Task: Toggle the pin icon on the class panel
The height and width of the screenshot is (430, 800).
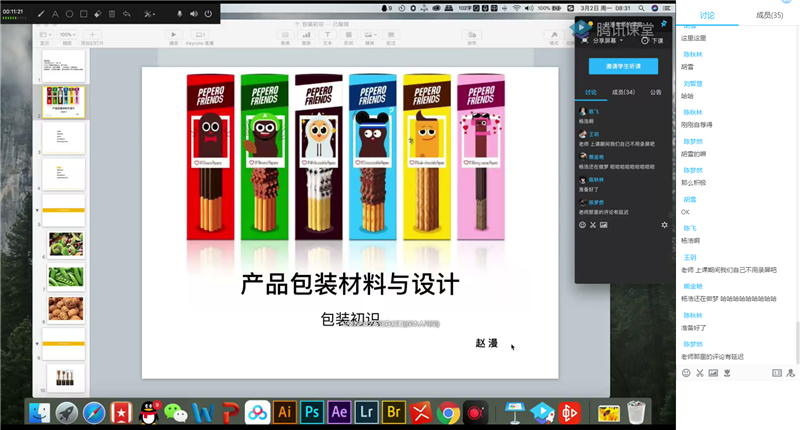Action: click(x=663, y=24)
